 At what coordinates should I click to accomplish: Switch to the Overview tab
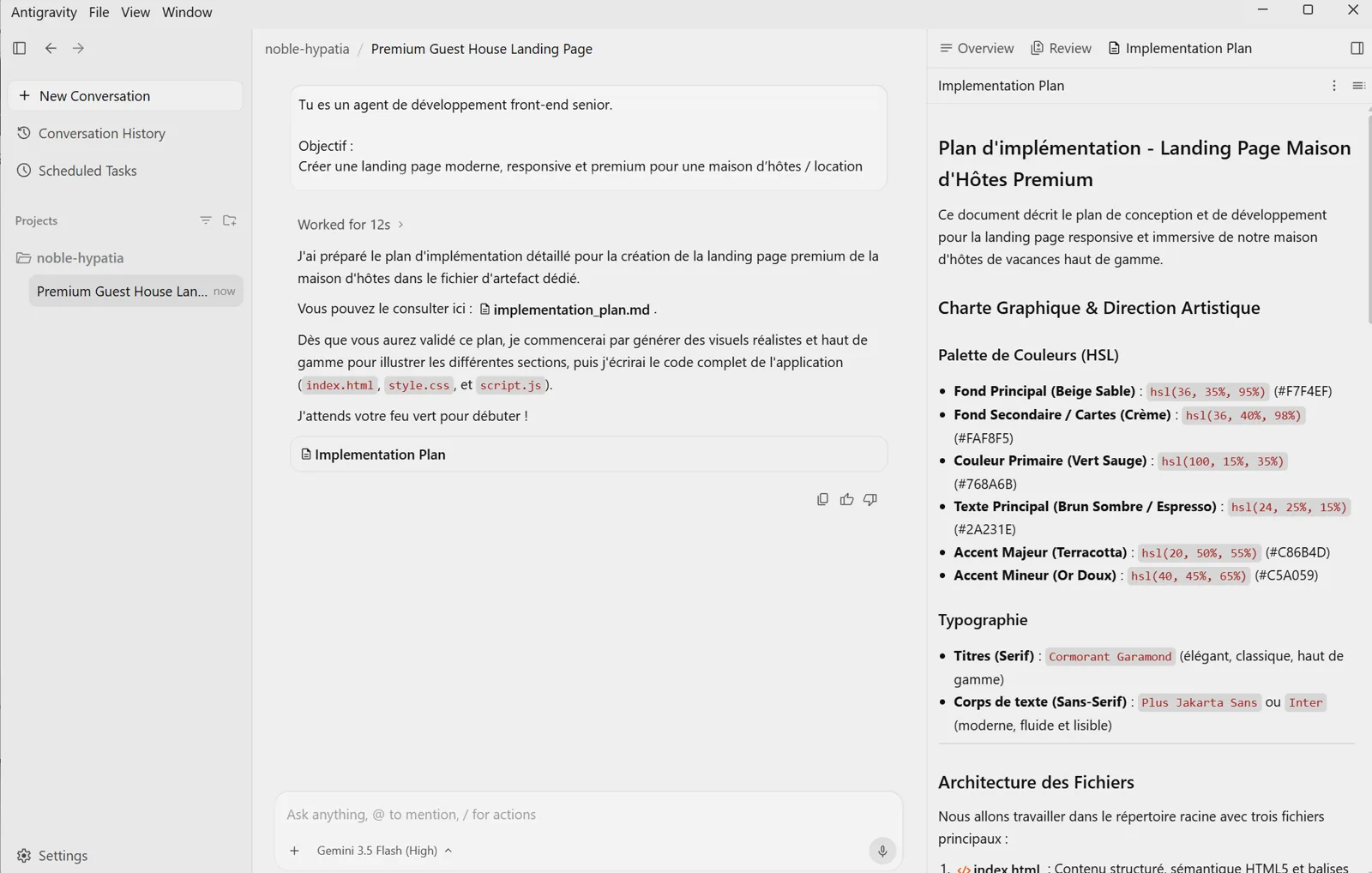977,48
